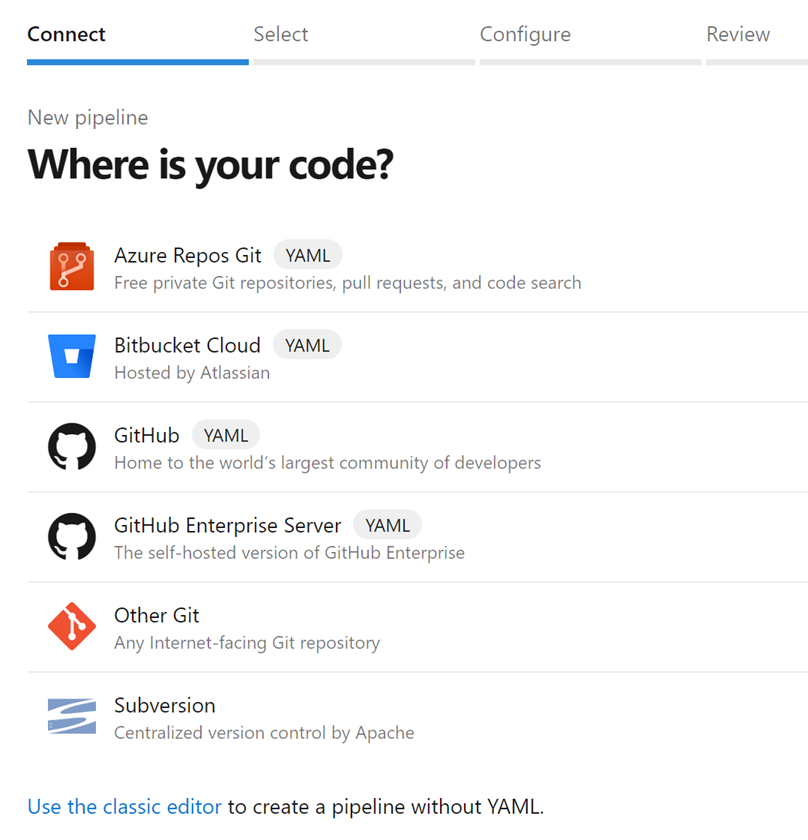Click the YAML badge on GitHub Enterprise Server
Image resolution: width=808 pixels, height=840 pixels.
(387, 524)
